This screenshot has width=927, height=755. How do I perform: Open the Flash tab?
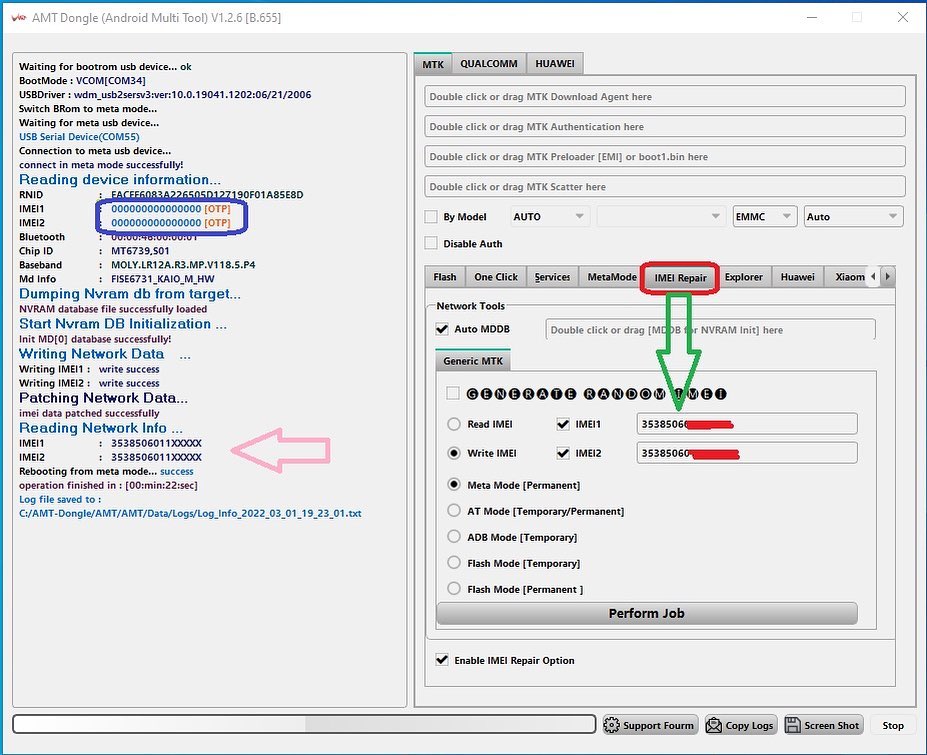pyautogui.click(x=445, y=277)
